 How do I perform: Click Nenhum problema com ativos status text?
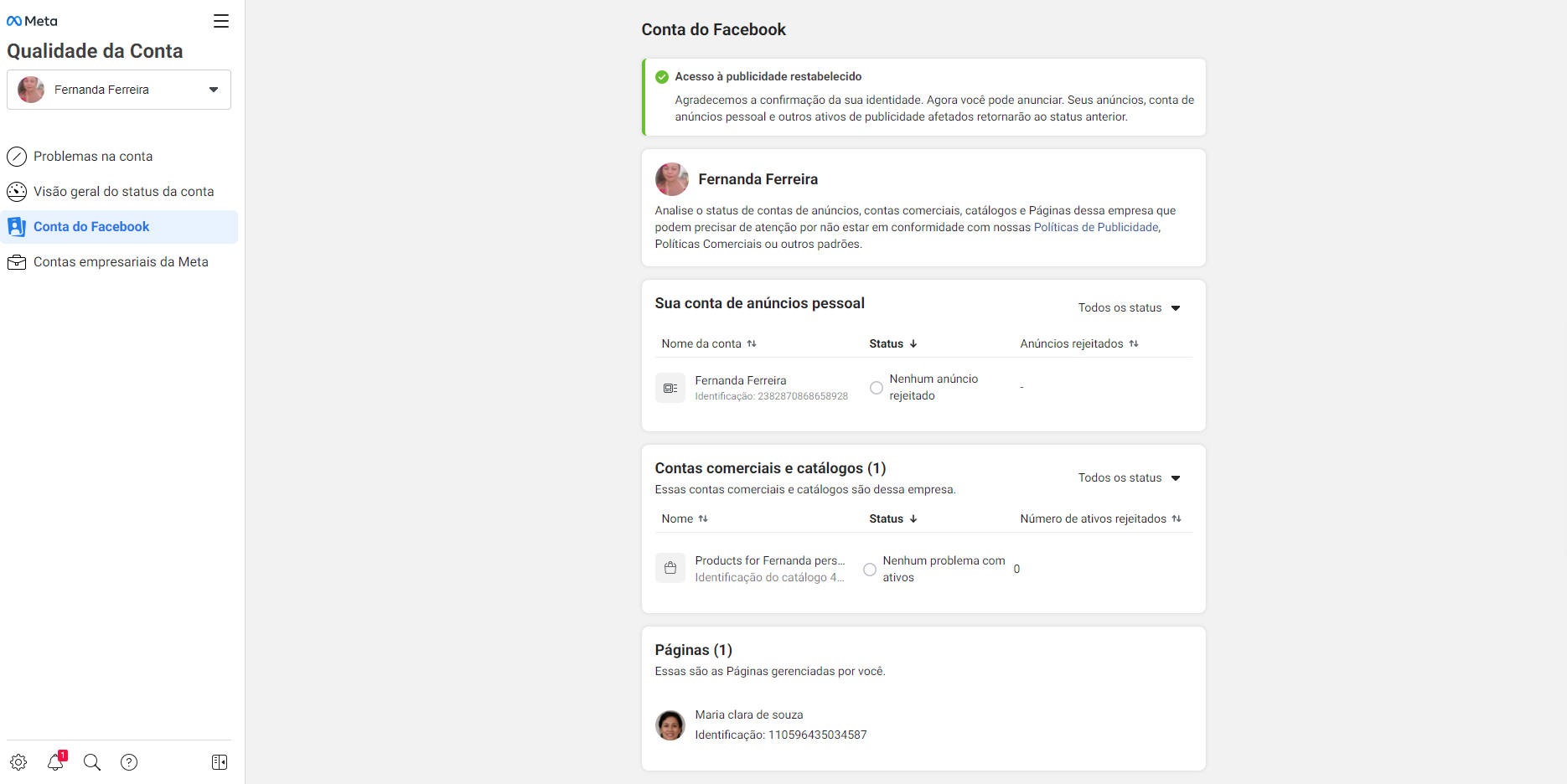944,569
